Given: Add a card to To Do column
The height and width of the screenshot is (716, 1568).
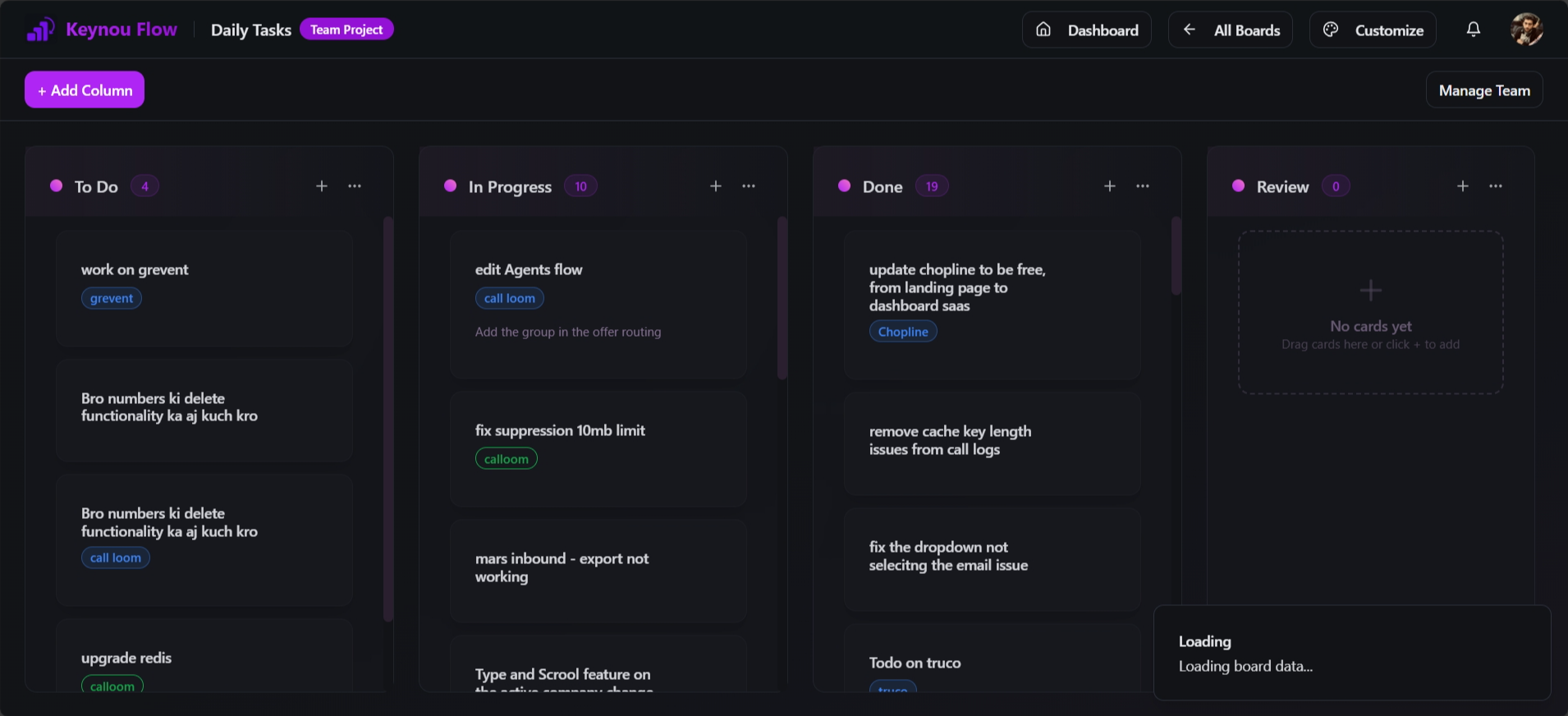Looking at the screenshot, I should tap(322, 186).
